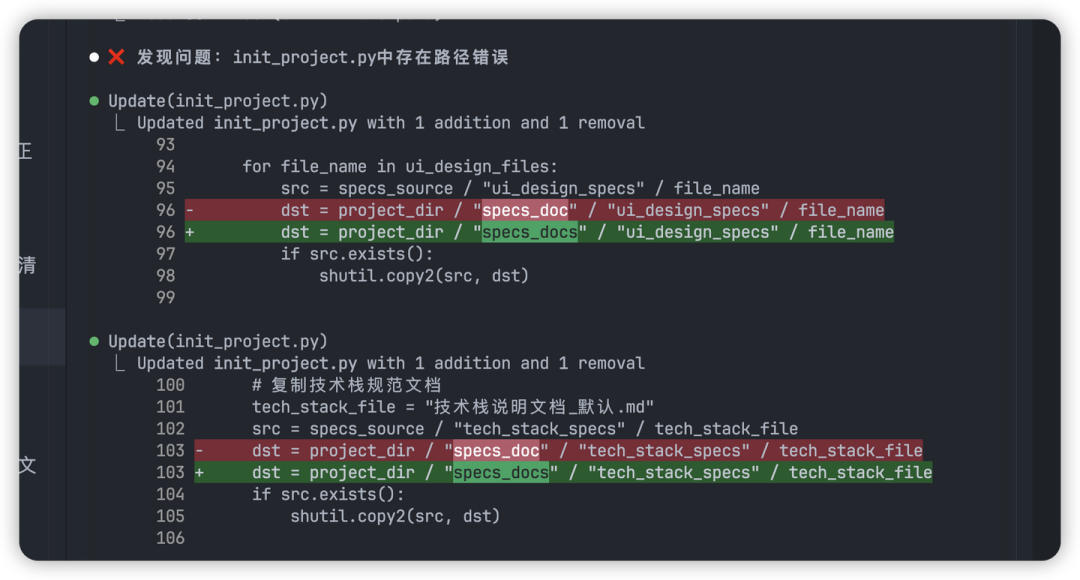Click the highlighted specs_doc on removed line 103
The width and height of the screenshot is (1080, 580).
(x=496, y=450)
